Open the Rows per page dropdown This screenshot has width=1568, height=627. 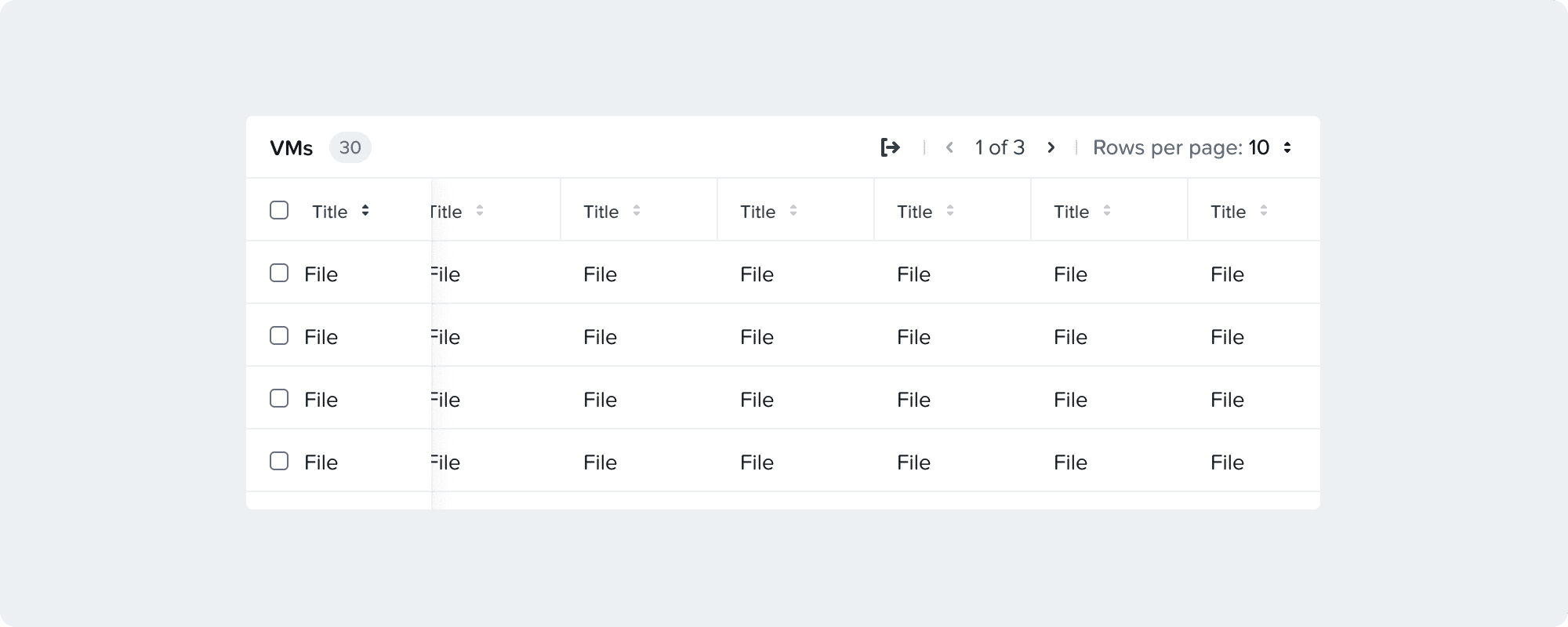coord(1287,147)
